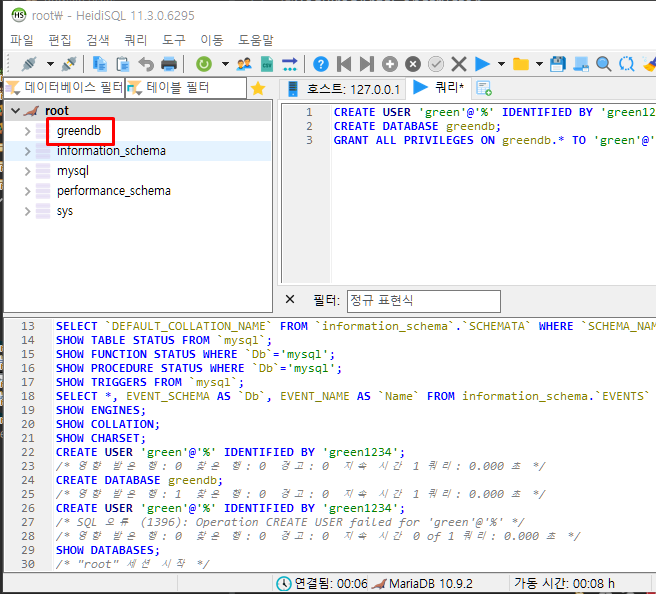Click the yellow open folder icon
The height and width of the screenshot is (594, 656).
(521, 64)
